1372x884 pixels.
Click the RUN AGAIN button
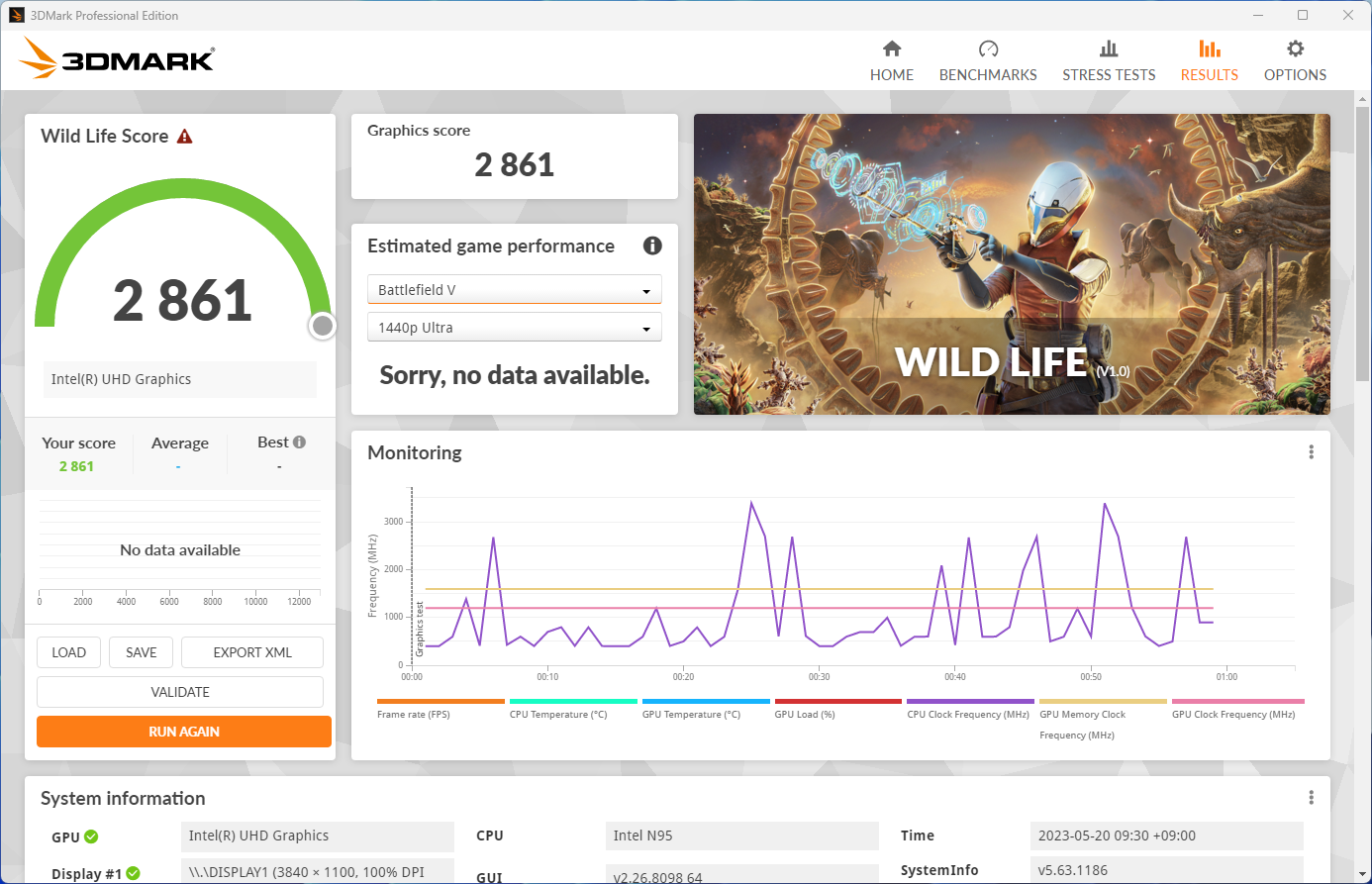[183, 731]
